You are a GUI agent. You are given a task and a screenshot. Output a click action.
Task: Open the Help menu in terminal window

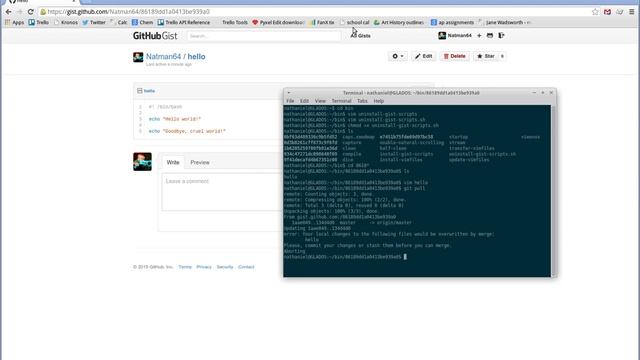(x=379, y=101)
